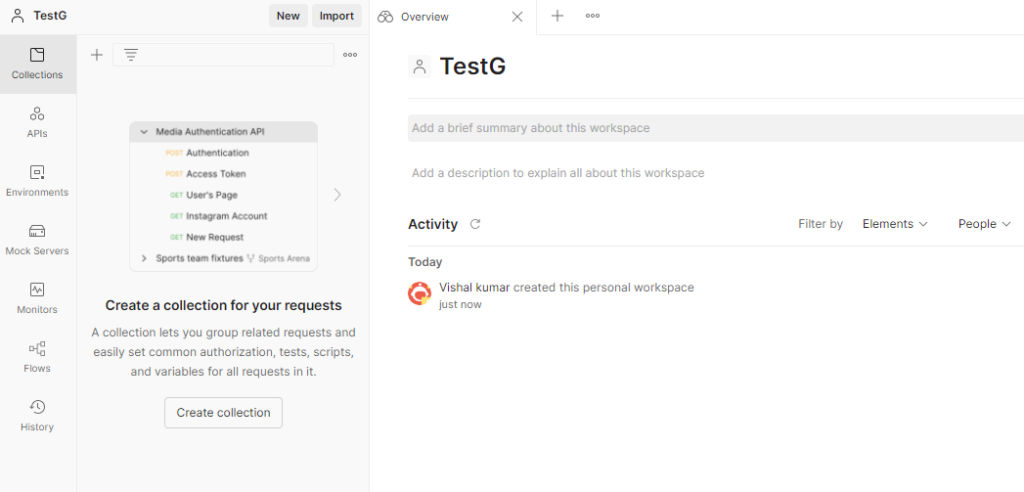This screenshot has width=1024, height=492.
Task: Open collections panel three-dot options menu
Action: [x=350, y=55]
